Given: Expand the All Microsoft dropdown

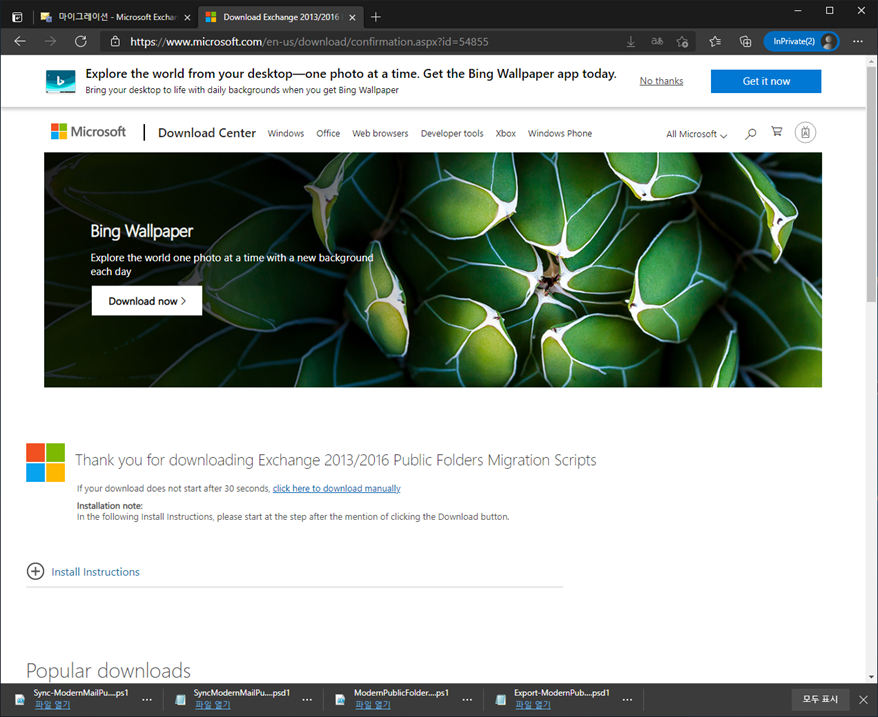Looking at the screenshot, I should (697, 134).
